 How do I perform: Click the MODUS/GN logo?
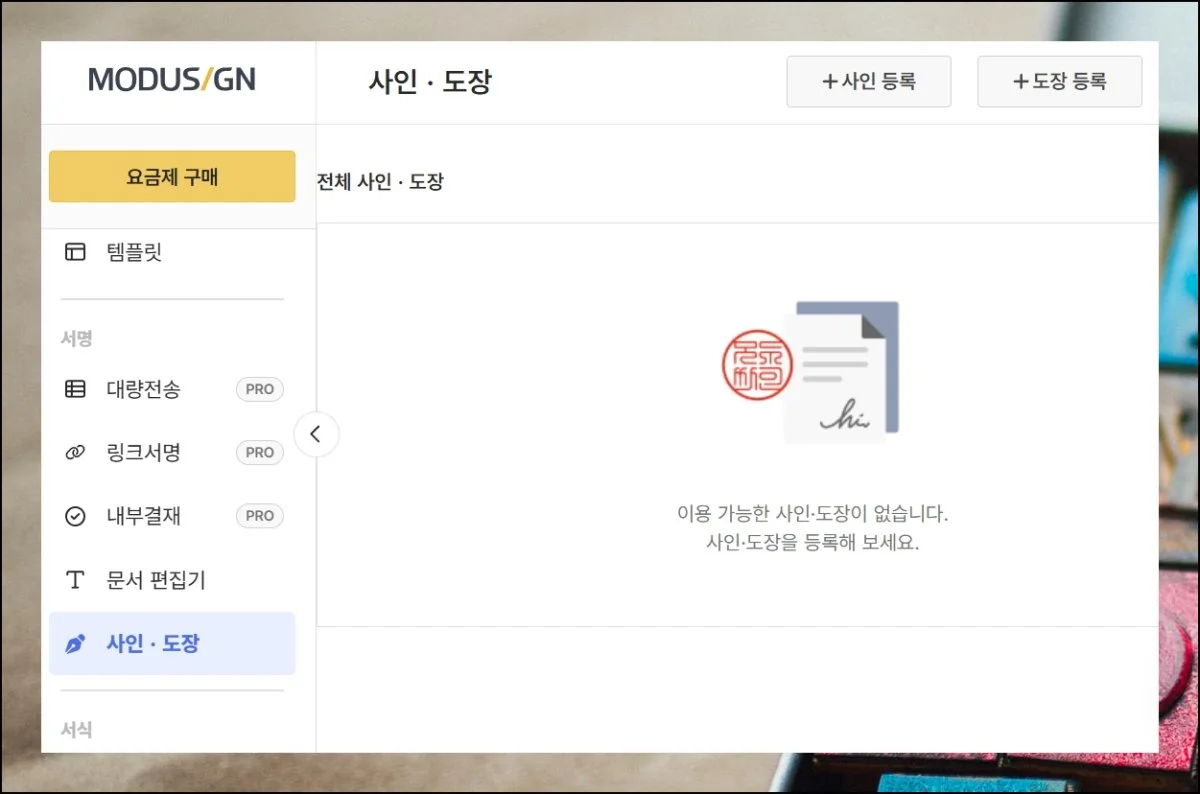(172, 80)
